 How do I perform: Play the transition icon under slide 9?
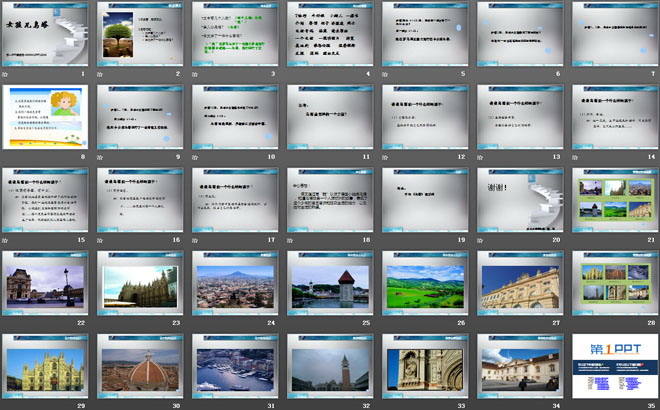[102, 157]
